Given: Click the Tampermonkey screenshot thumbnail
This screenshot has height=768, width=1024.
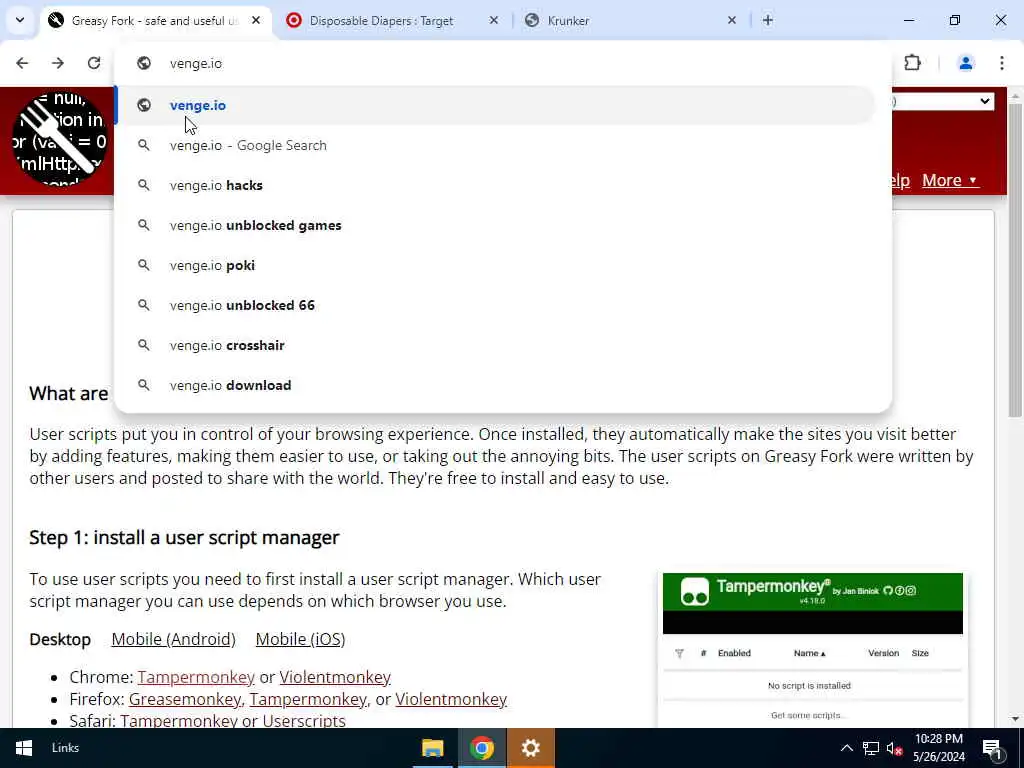Looking at the screenshot, I should pyautogui.click(x=812, y=650).
